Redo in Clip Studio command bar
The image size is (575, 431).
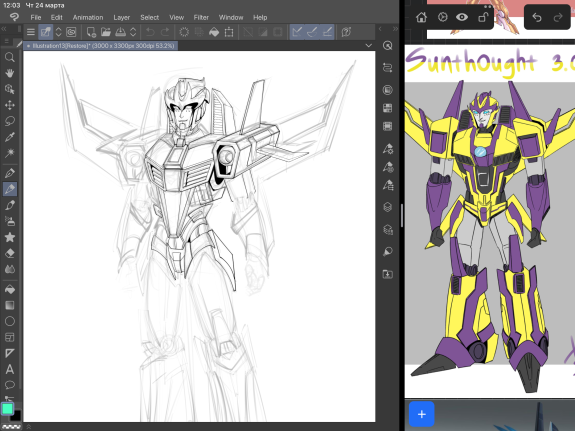(165, 32)
